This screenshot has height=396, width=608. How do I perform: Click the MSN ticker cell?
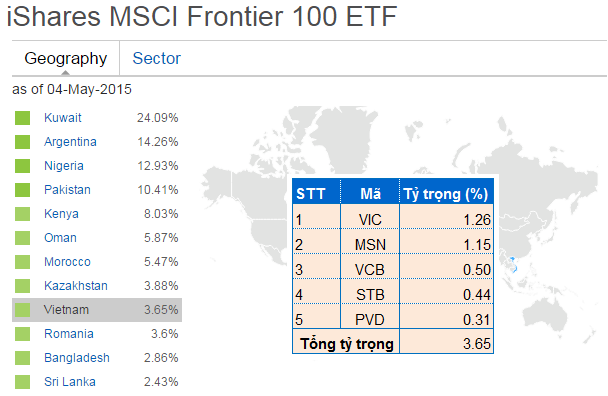[x=370, y=245]
